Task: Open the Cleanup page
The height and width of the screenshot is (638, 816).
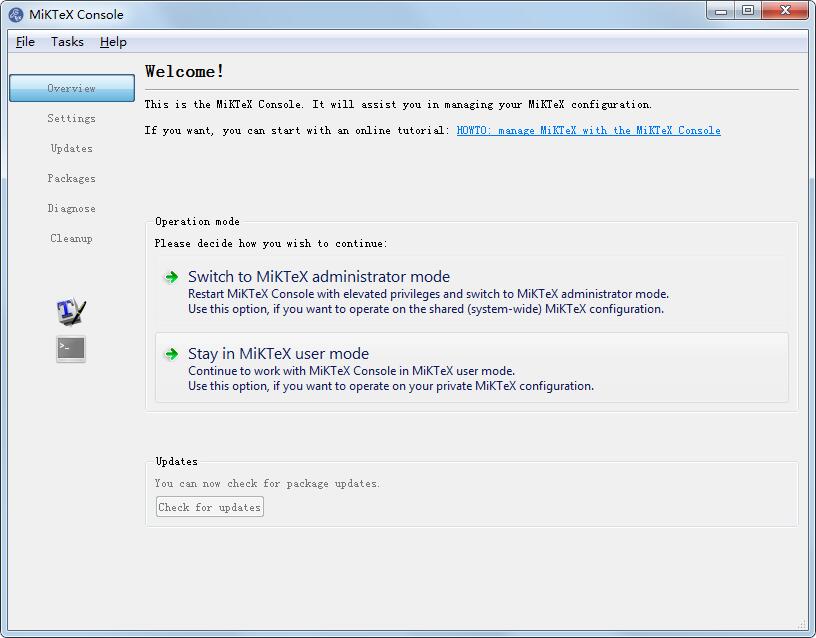Action: click(72, 238)
